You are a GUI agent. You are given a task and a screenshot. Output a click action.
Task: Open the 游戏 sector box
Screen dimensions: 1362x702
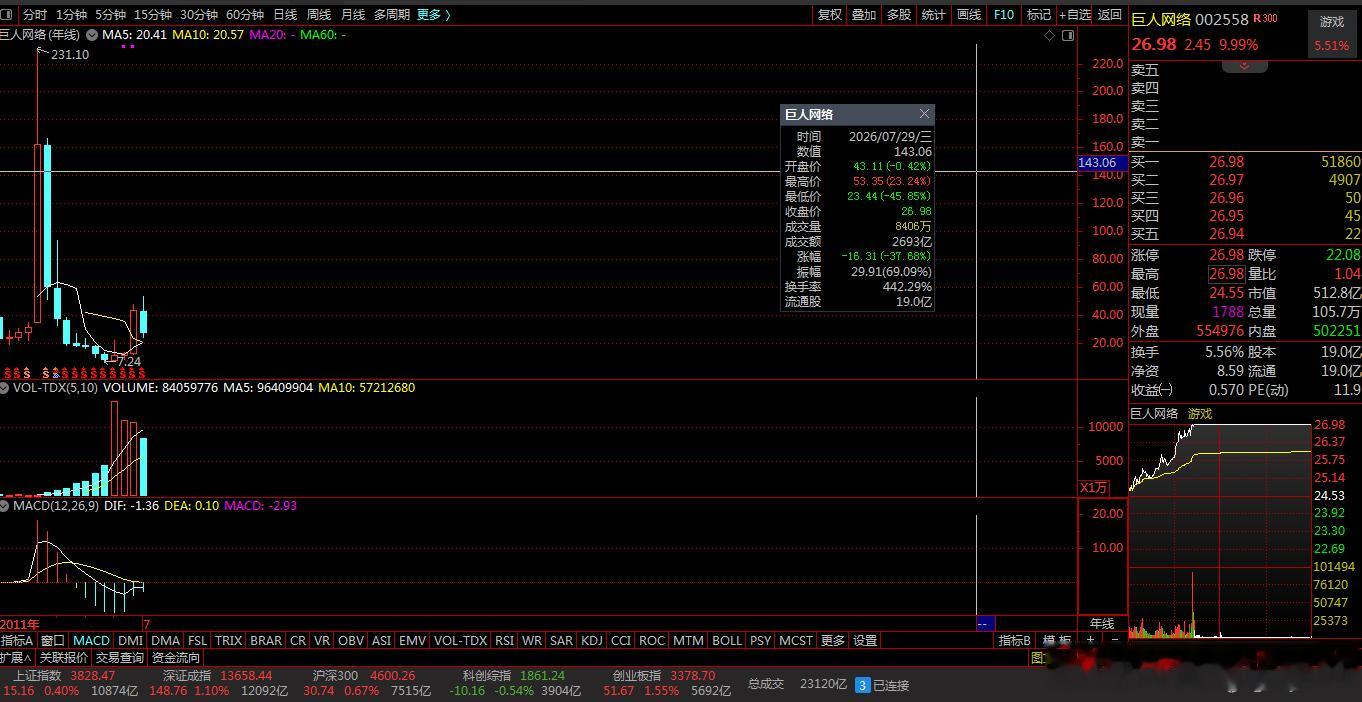coord(1332,33)
